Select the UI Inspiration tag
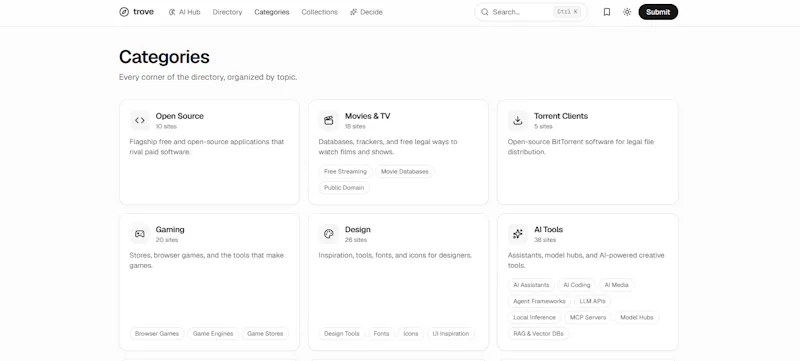This screenshot has height=361, width=800. 451,333
